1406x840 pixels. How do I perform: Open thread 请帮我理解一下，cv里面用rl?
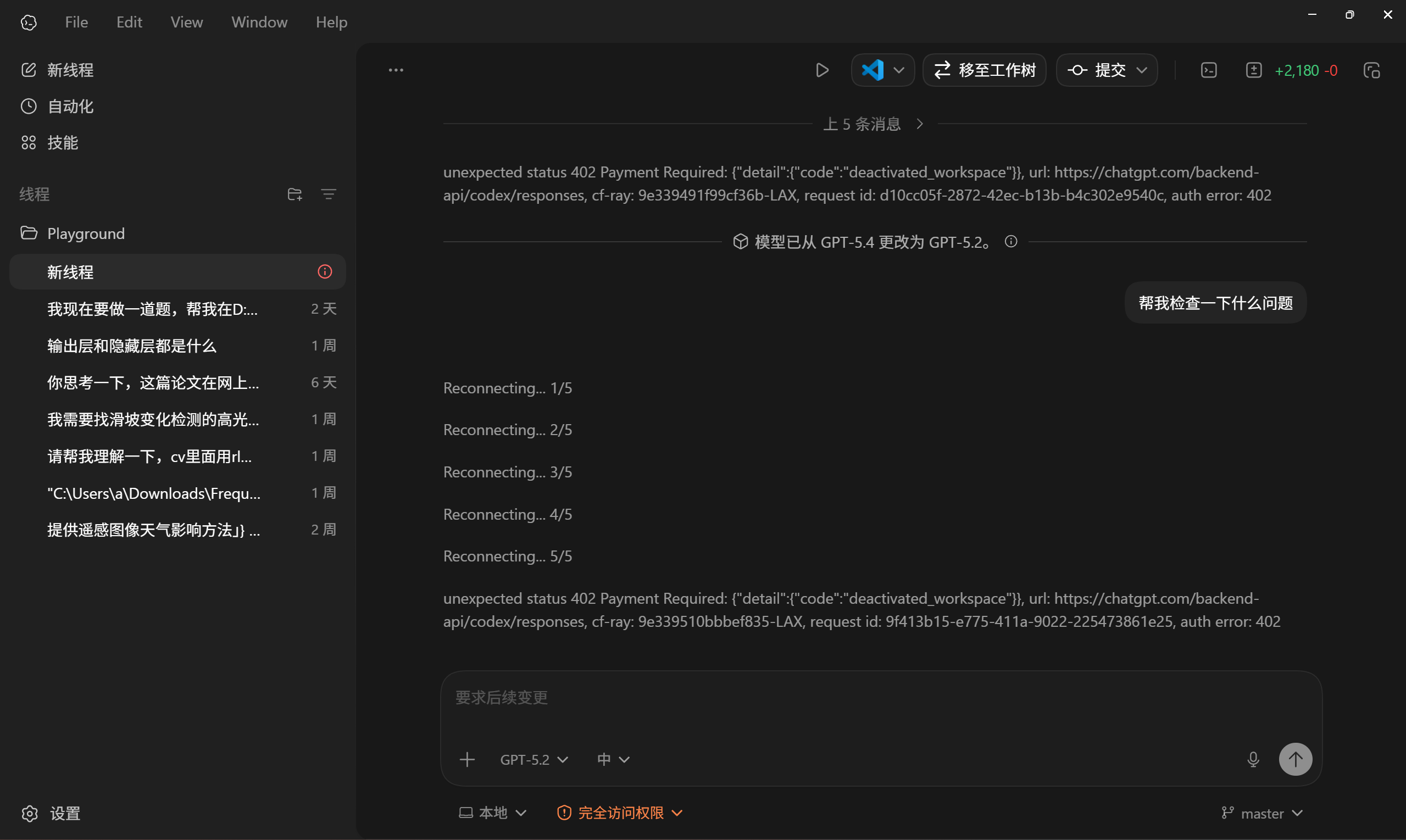[x=177, y=455]
